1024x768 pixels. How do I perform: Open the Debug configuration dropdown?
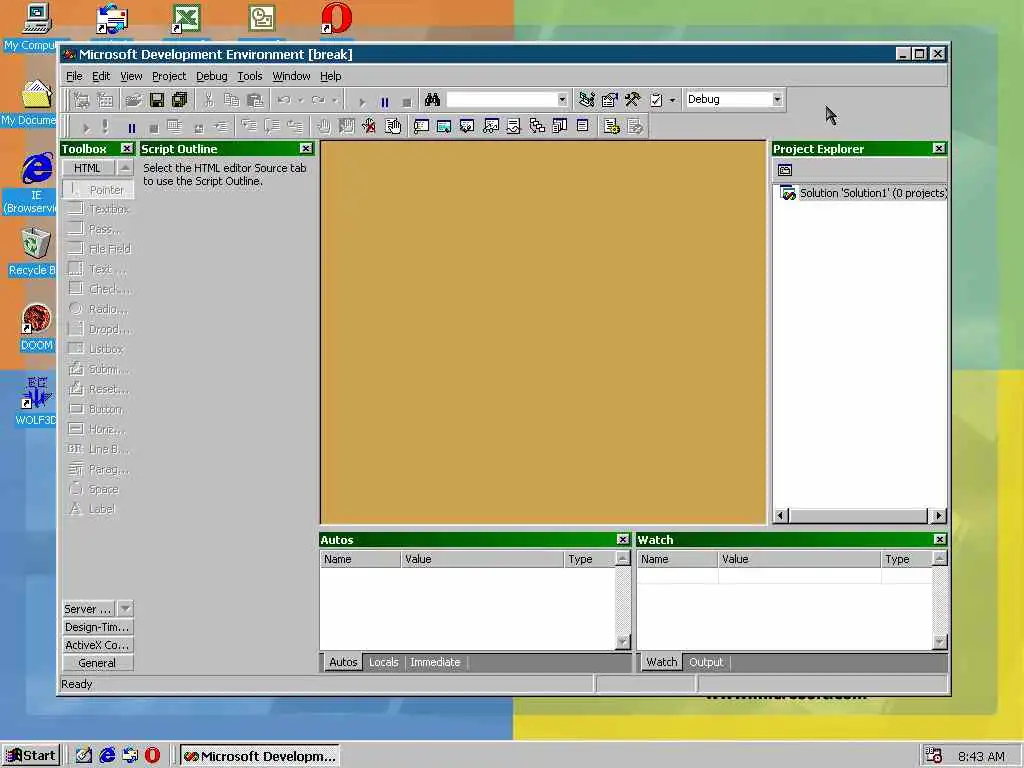(x=776, y=100)
